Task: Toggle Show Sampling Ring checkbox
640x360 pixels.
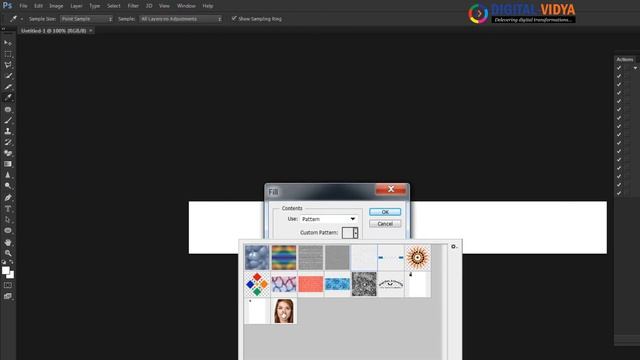Action: (234, 18)
